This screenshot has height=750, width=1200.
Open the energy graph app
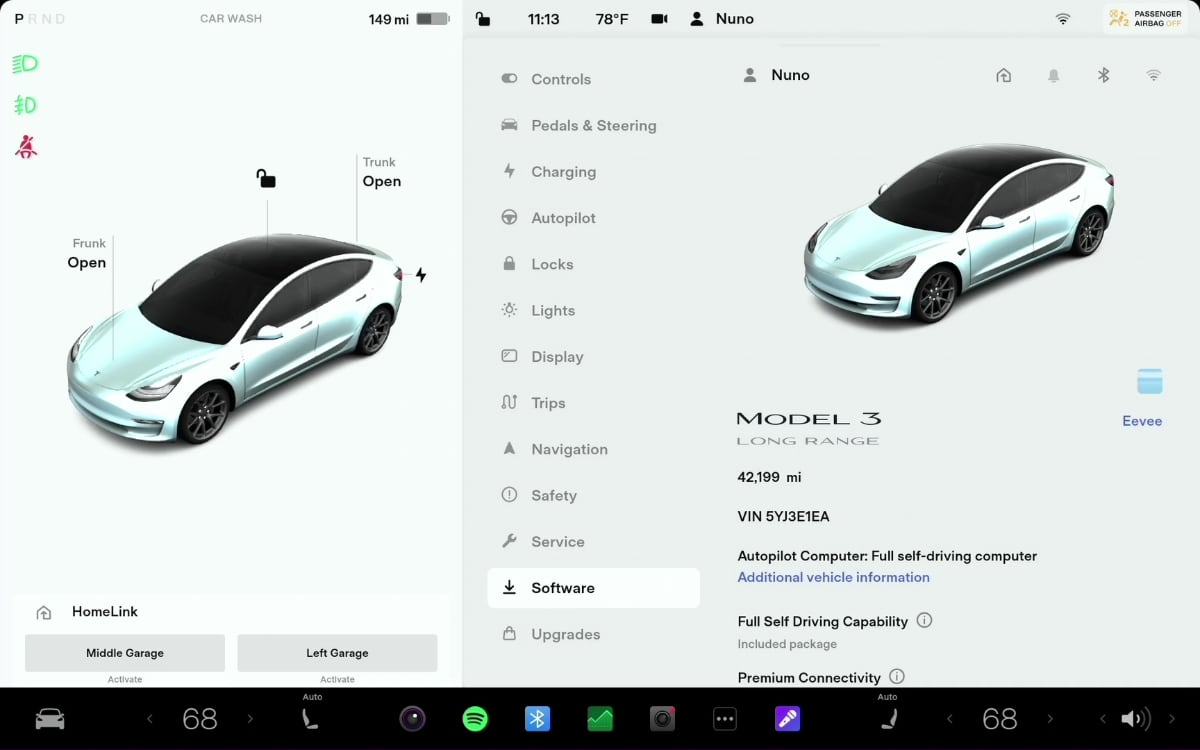pyautogui.click(x=600, y=718)
